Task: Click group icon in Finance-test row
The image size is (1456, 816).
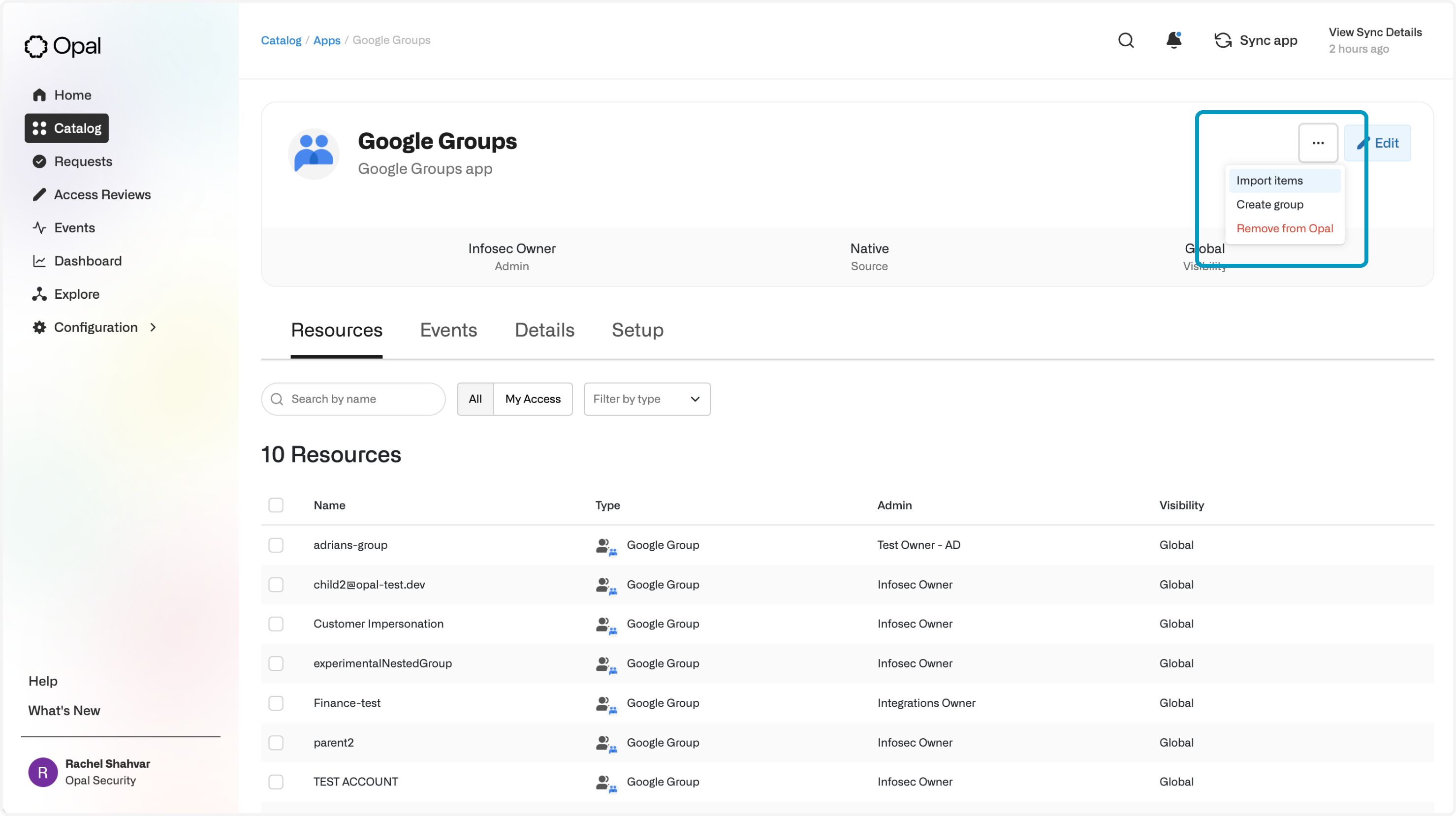Action: click(606, 705)
